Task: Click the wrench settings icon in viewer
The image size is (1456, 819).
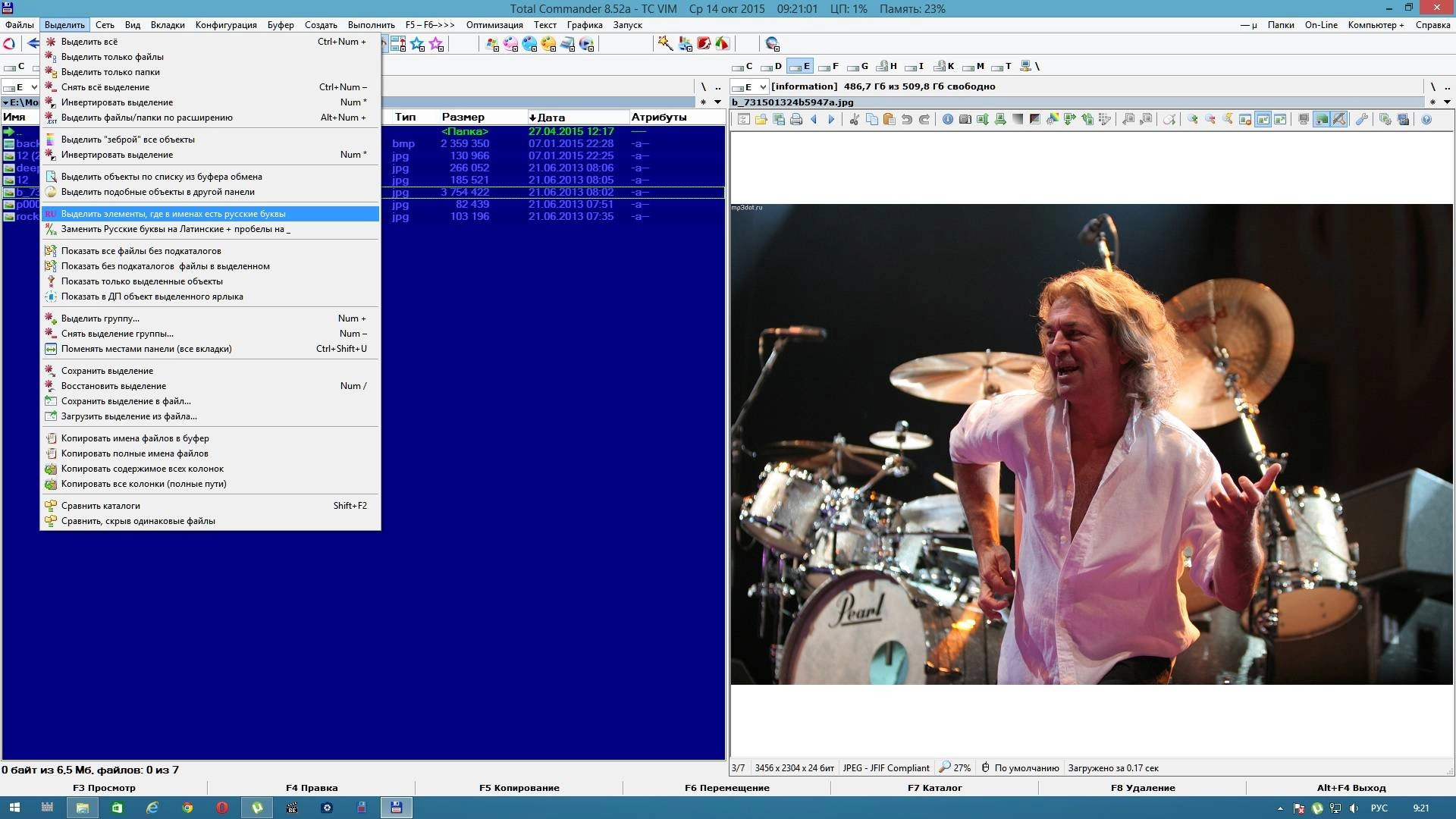Action: pyautogui.click(x=1362, y=119)
